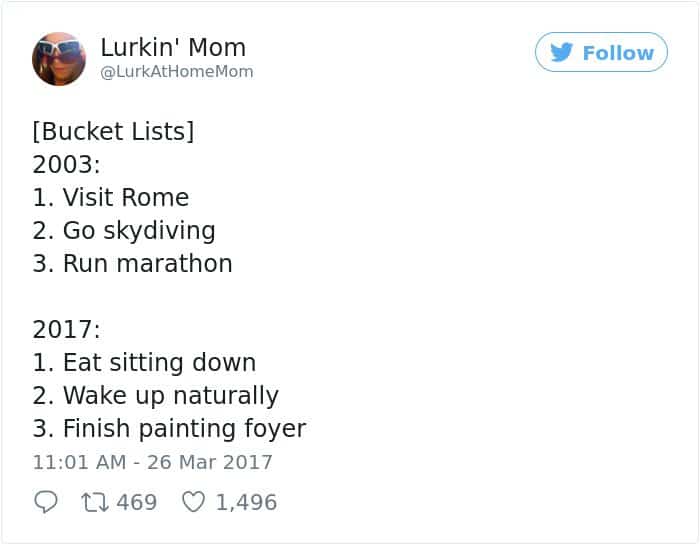Open Lurkin' Mom's profile picture
This screenshot has height=545, width=700.
click(59, 58)
